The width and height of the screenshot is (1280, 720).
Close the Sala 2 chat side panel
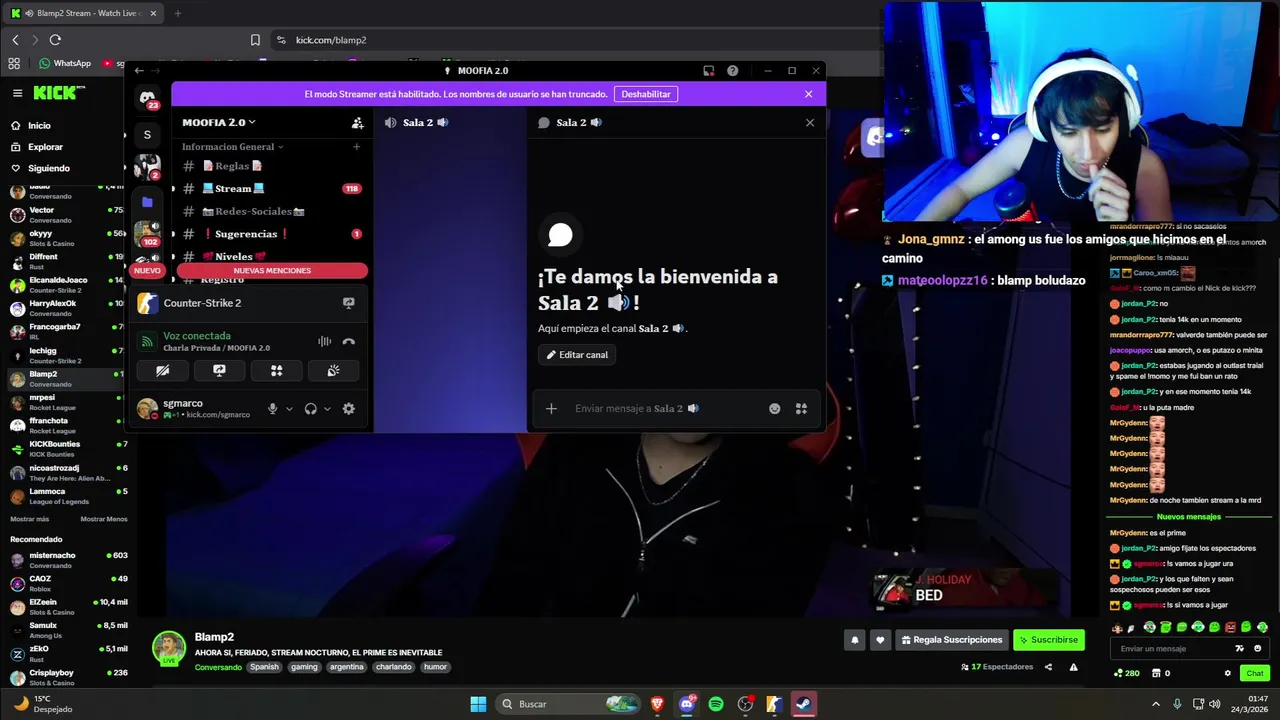coord(810,123)
